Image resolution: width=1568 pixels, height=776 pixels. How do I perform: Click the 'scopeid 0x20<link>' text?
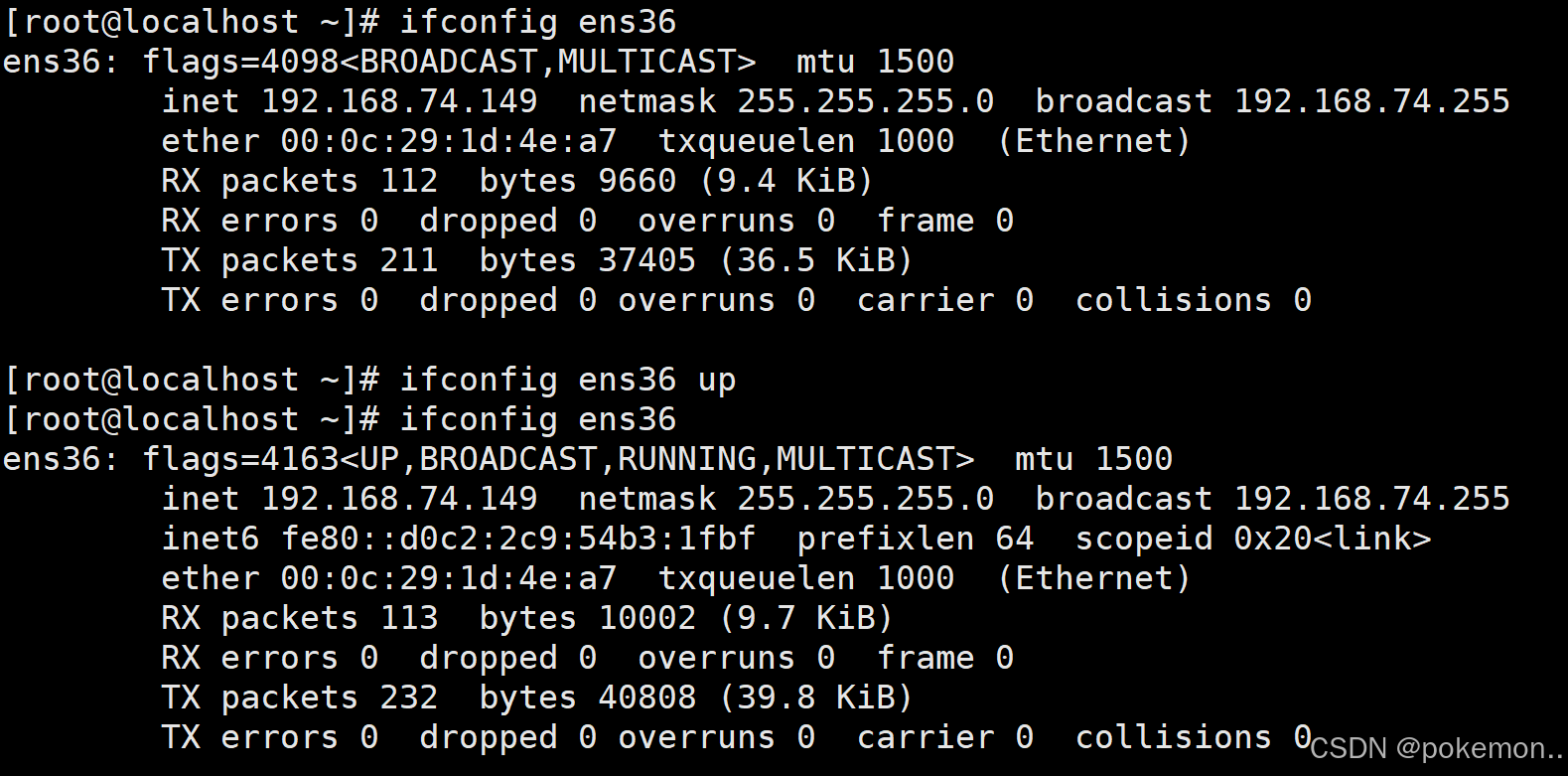click(1253, 539)
